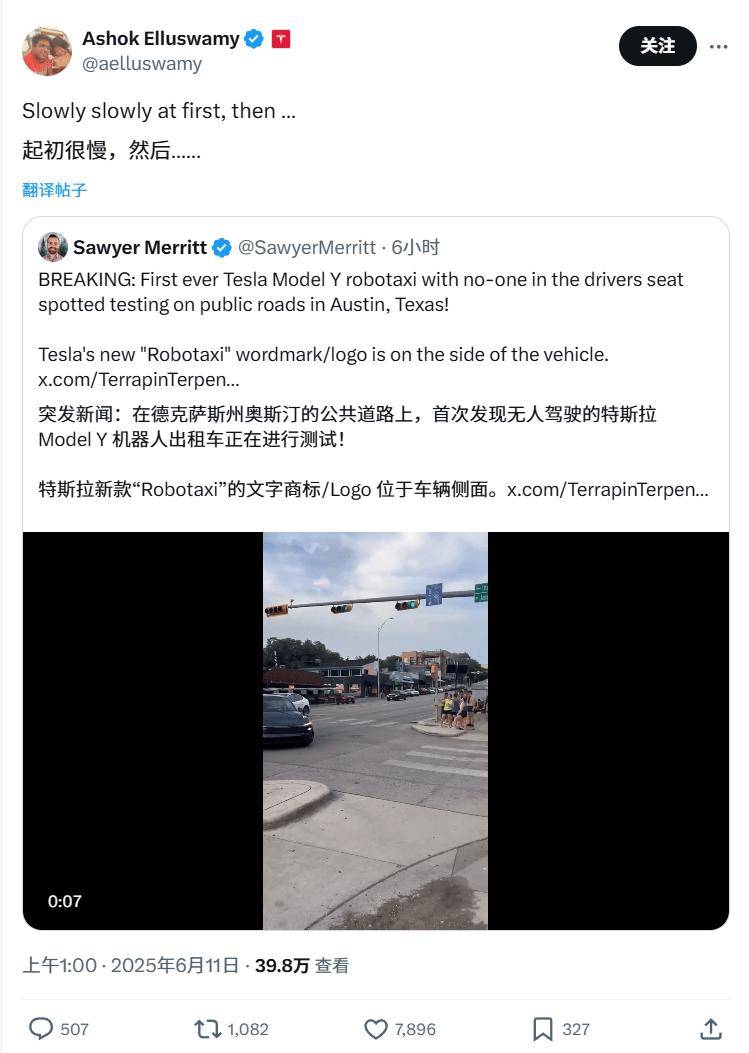Click the Ashok Elluswamy display name
This screenshot has height=1053, width=749.
161,39
